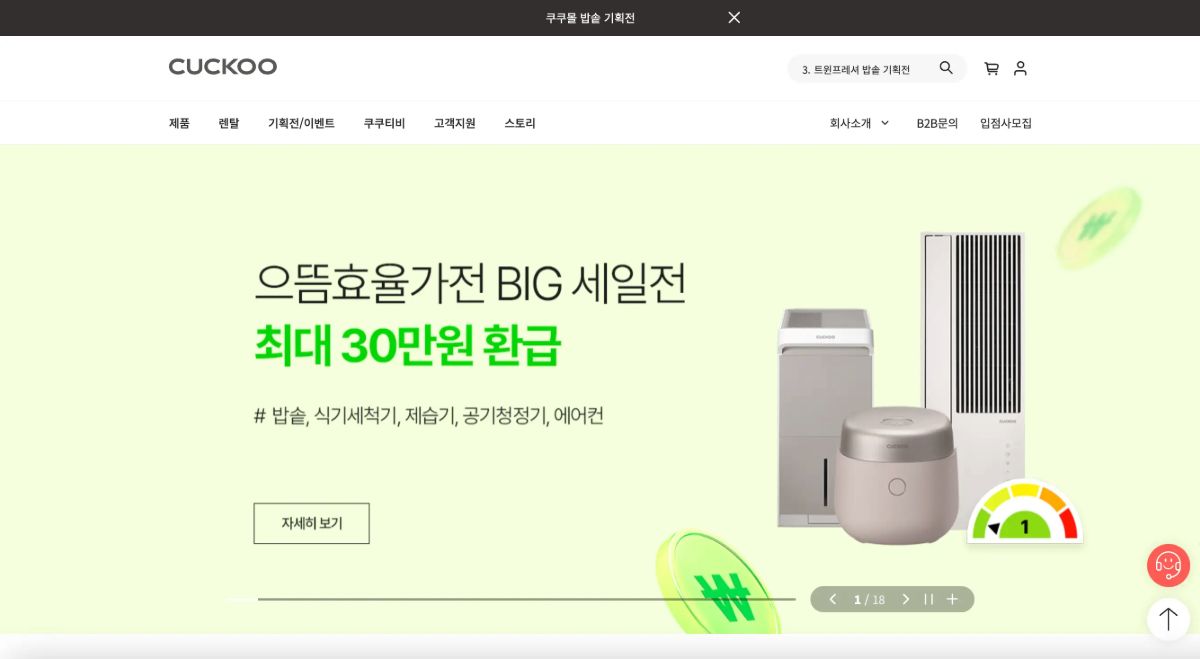This screenshot has width=1200, height=659.
Task: Pause the banner slideshow
Action: click(929, 599)
